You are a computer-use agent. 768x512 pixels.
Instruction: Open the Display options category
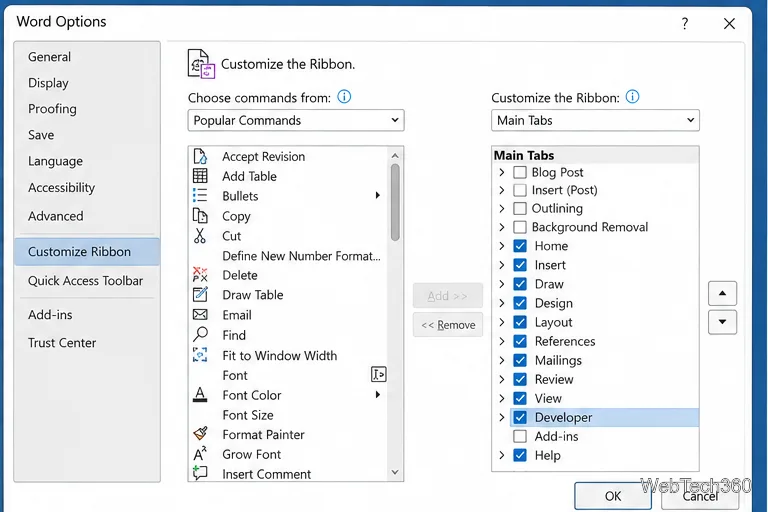pos(48,83)
